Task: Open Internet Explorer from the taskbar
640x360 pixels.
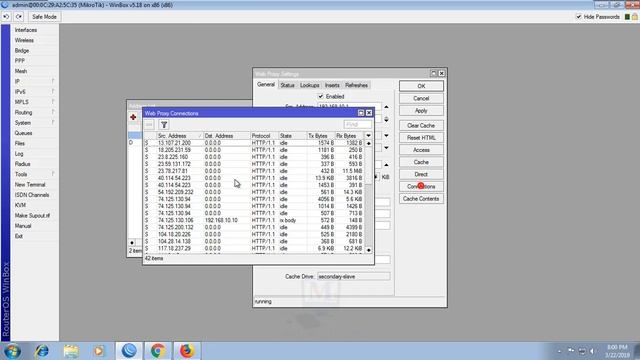Action: click(42, 351)
